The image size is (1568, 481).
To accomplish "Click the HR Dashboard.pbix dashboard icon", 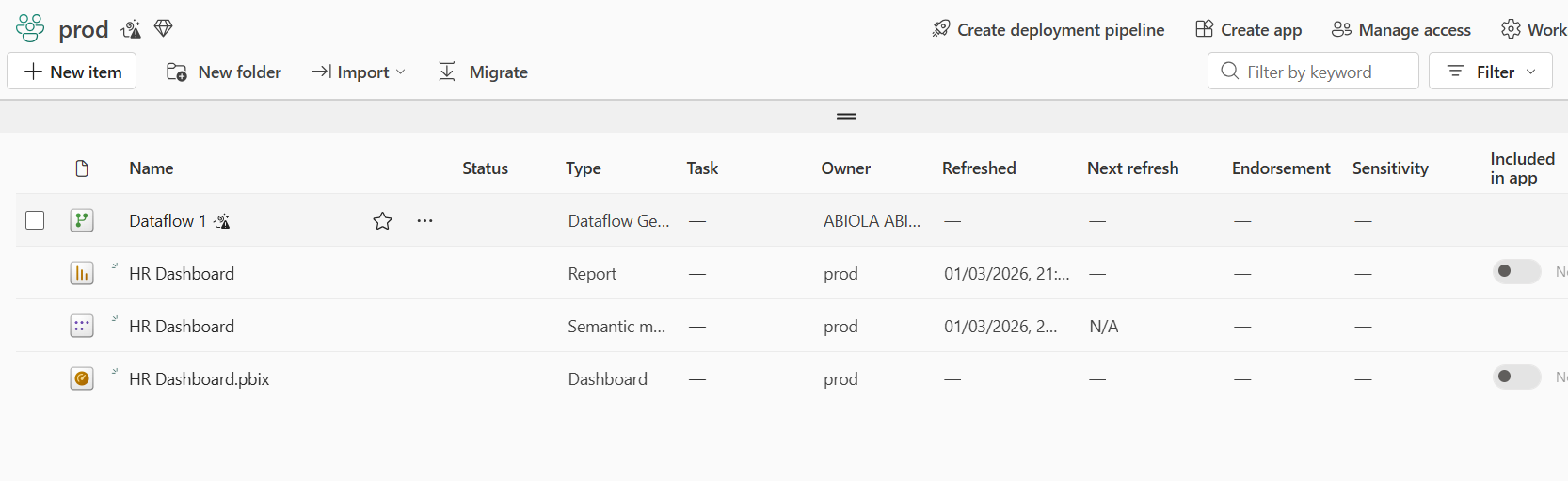I will [x=82, y=379].
